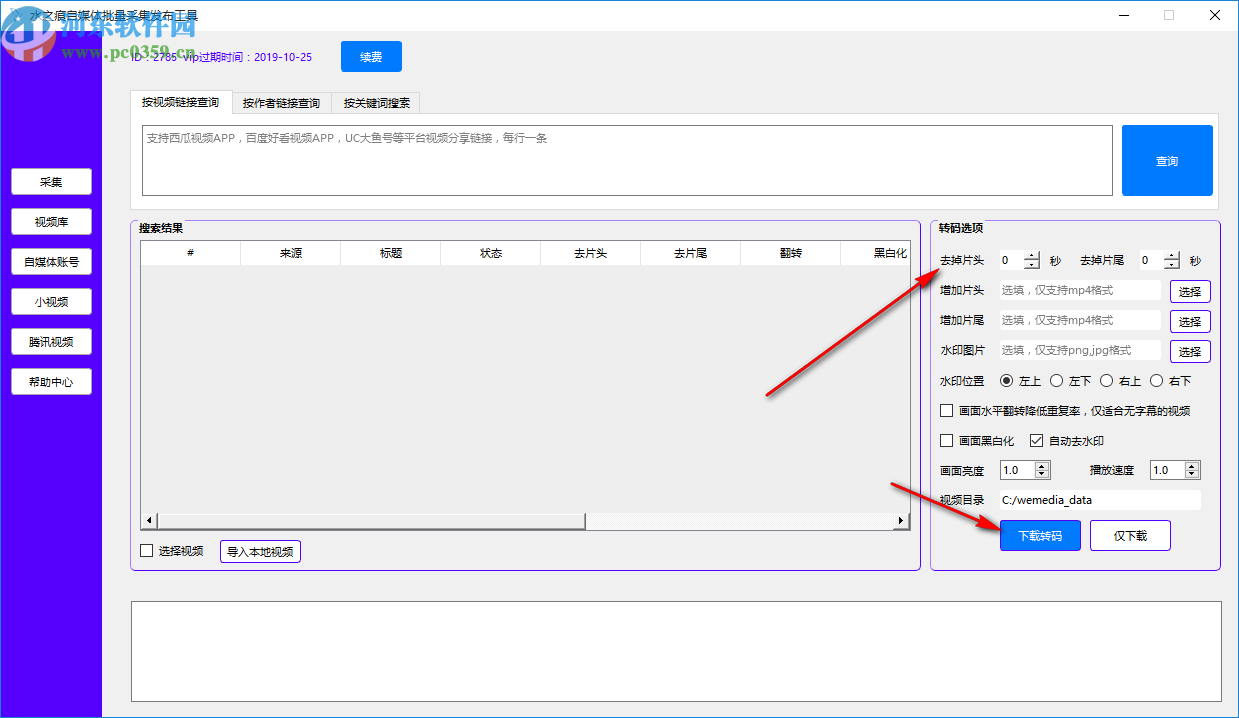The image size is (1239, 718).
Task: Click 导入本地视频 button
Action: [260, 551]
